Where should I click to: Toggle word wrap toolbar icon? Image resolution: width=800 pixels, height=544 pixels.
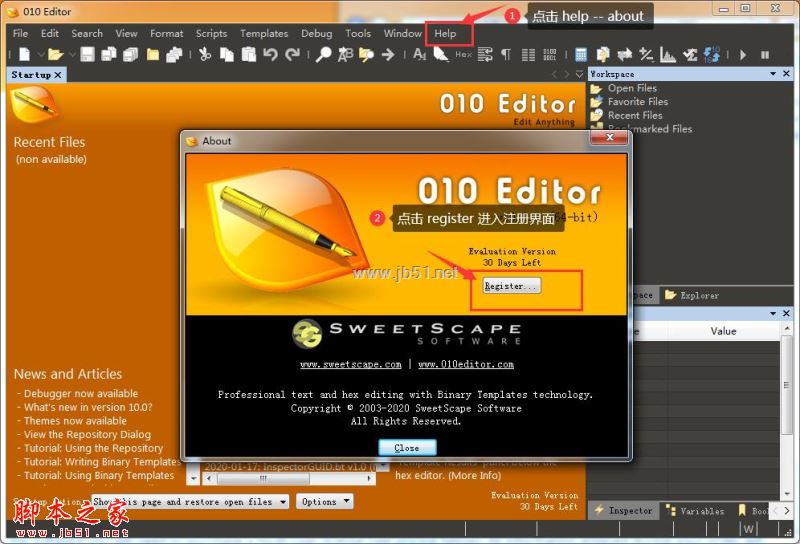(485, 54)
